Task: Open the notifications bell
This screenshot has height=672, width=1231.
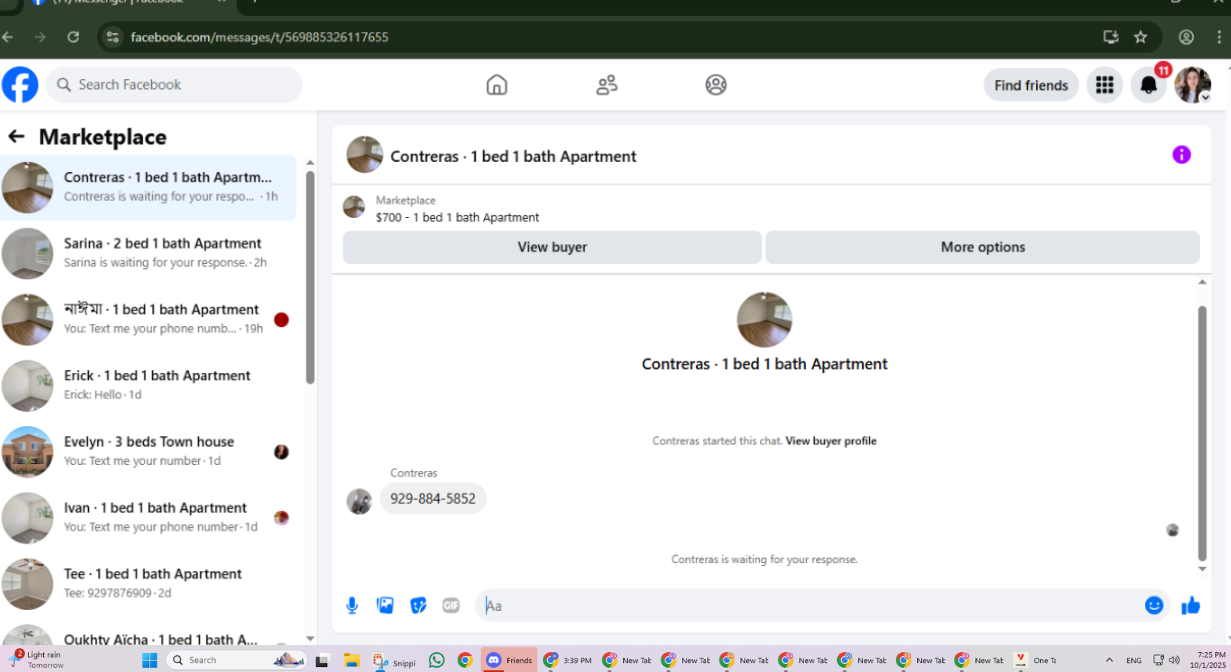Action: pyautogui.click(x=1149, y=85)
